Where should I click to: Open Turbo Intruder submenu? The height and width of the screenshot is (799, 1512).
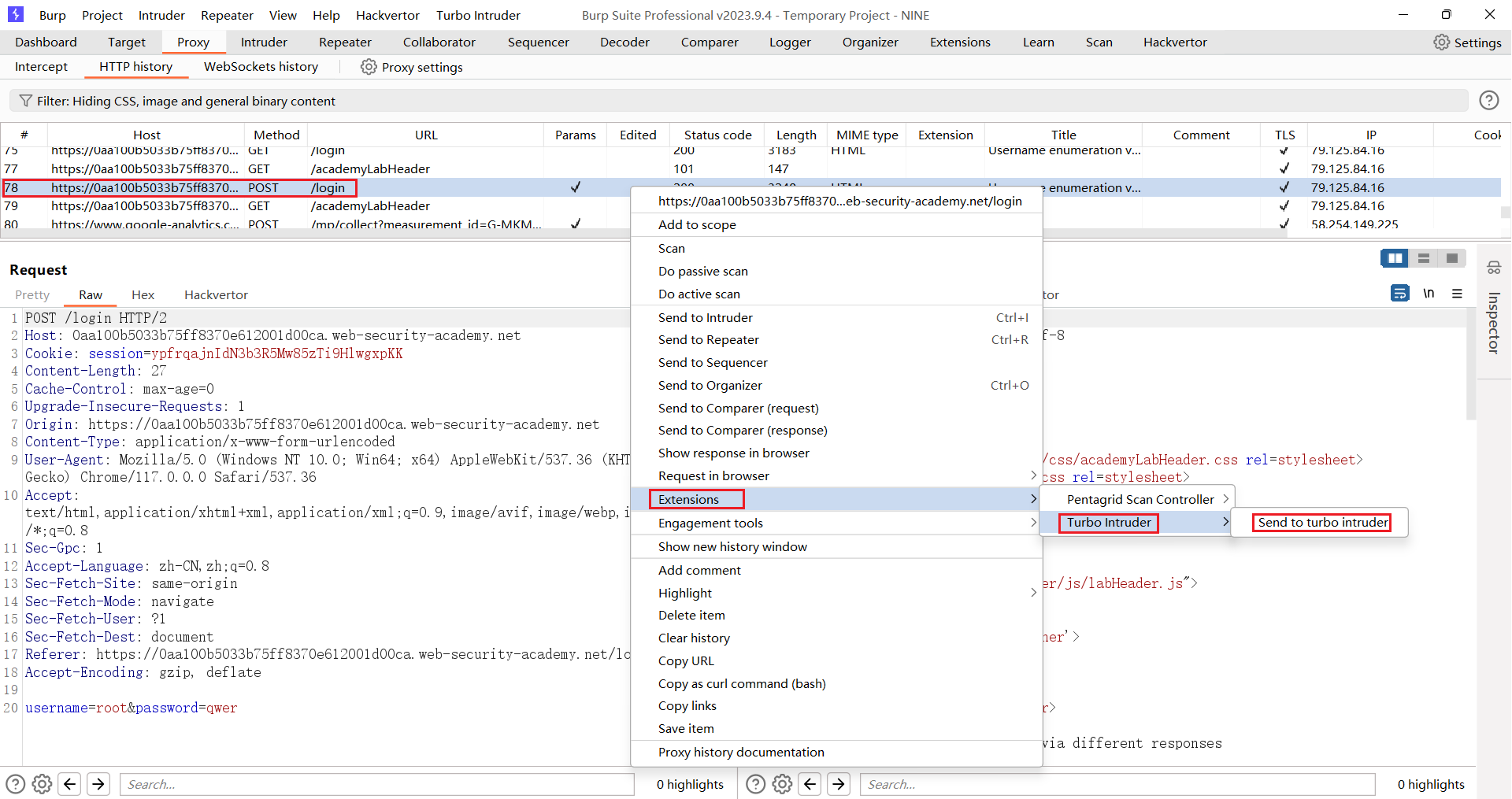pos(1136,523)
